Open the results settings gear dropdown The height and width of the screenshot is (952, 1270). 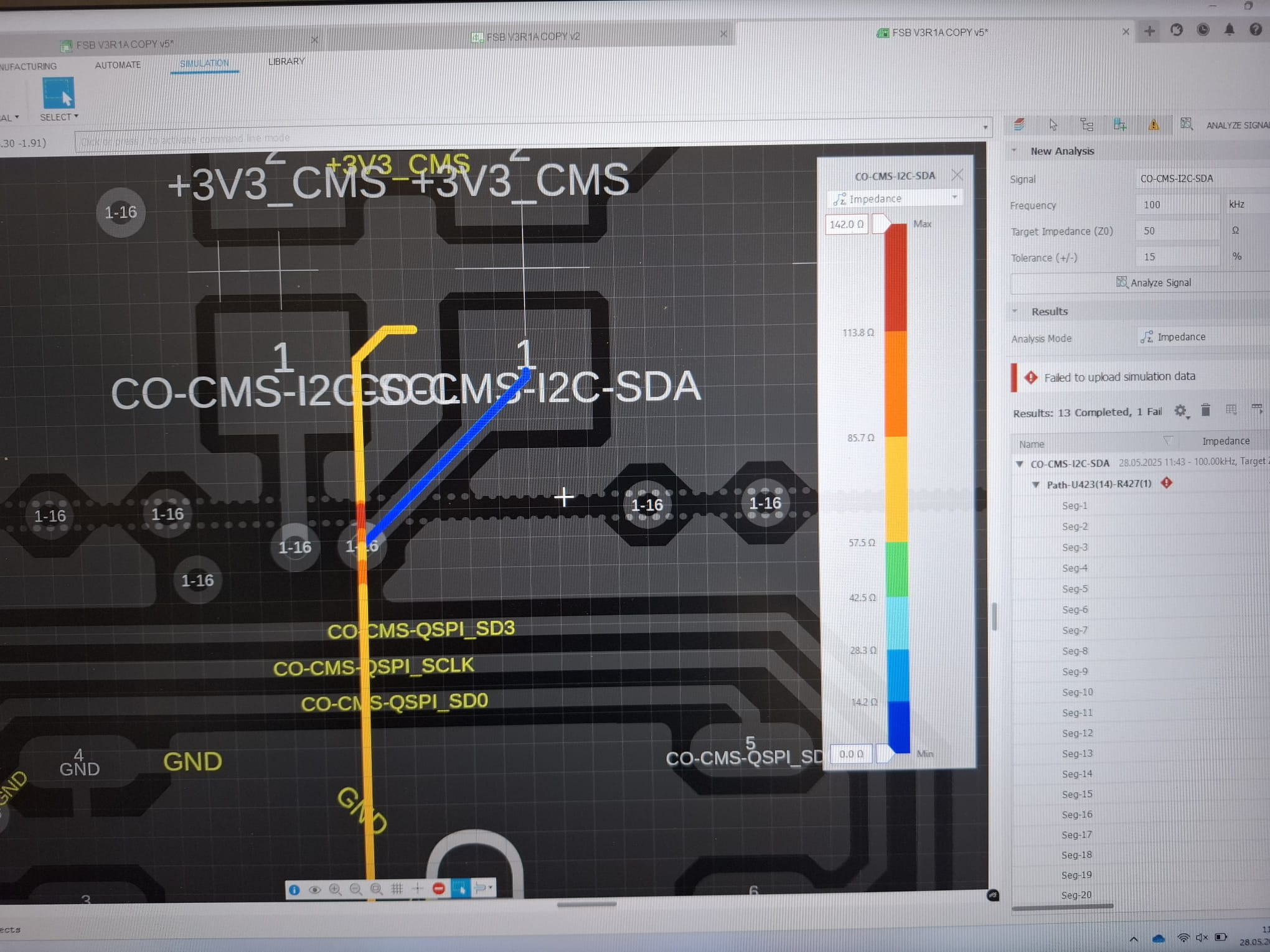tap(1180, 411)
